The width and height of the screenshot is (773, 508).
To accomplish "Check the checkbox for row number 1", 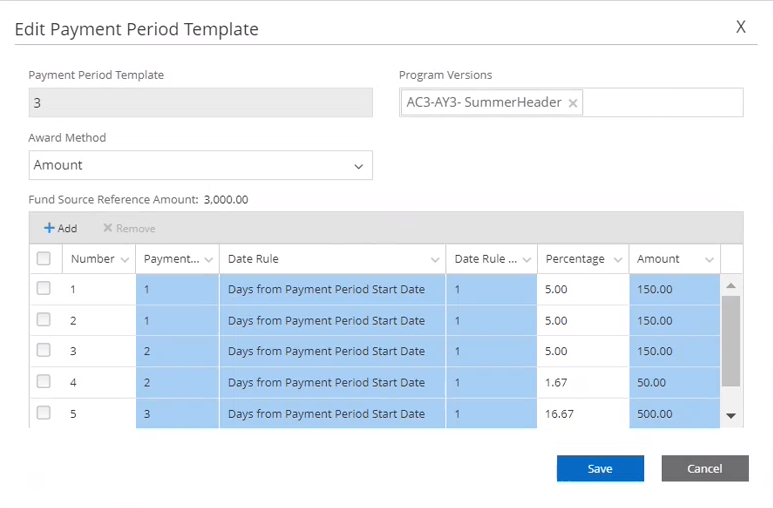I will 43,289.
